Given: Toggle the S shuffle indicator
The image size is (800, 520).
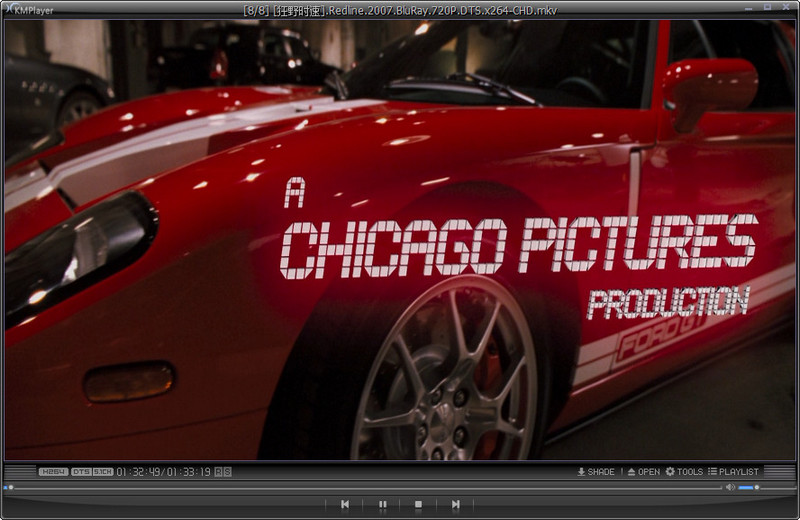Looking at the screenshot, I should [227, 472].
